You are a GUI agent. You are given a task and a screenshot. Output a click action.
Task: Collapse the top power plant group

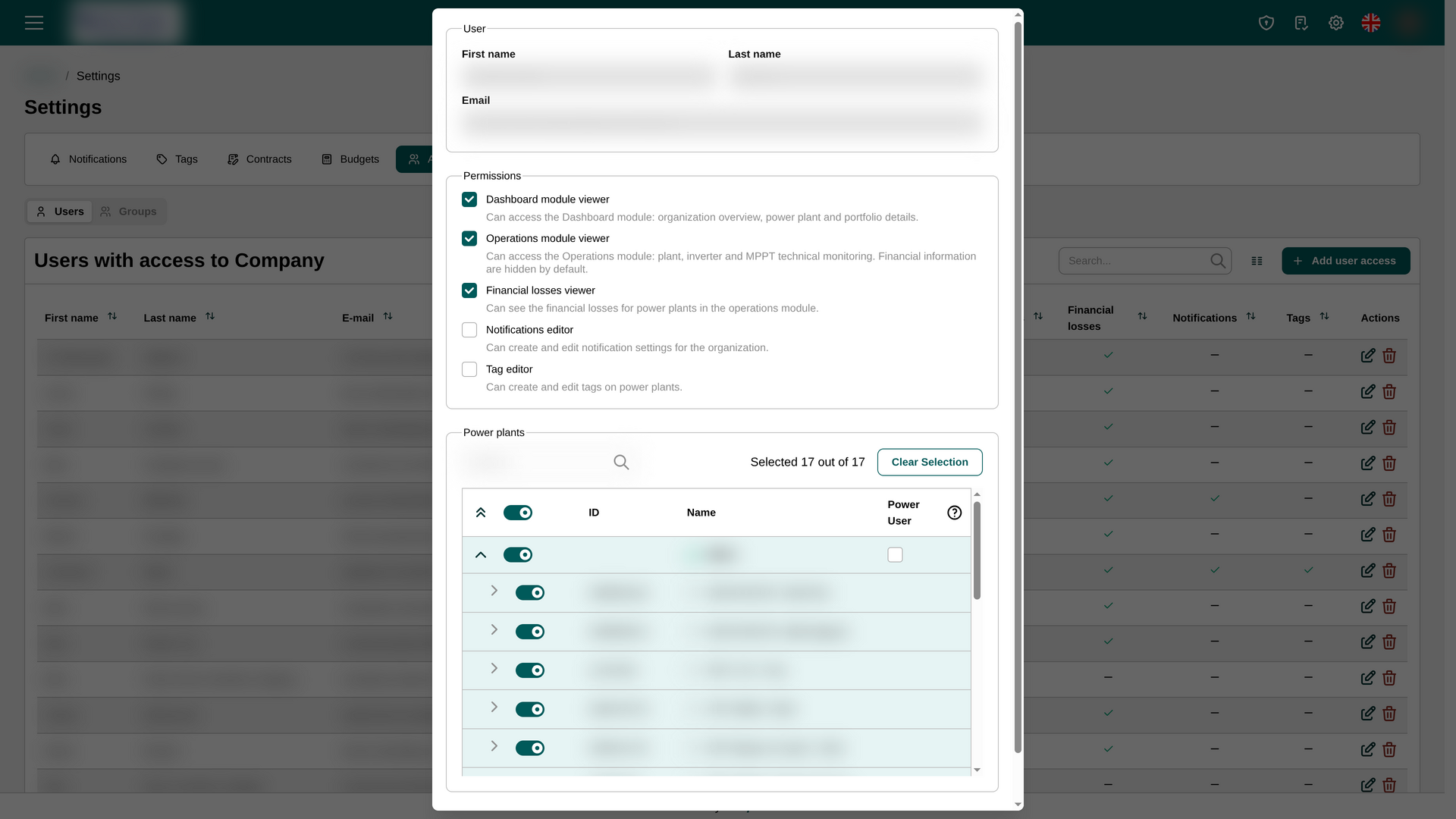click(481, 555)
